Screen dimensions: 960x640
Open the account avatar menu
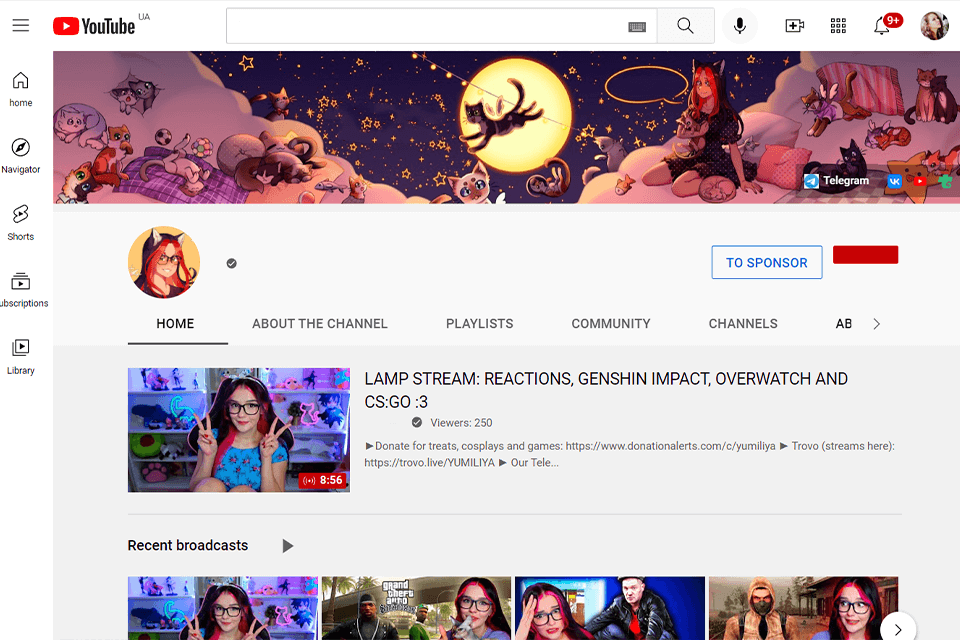tap(934, 26)
